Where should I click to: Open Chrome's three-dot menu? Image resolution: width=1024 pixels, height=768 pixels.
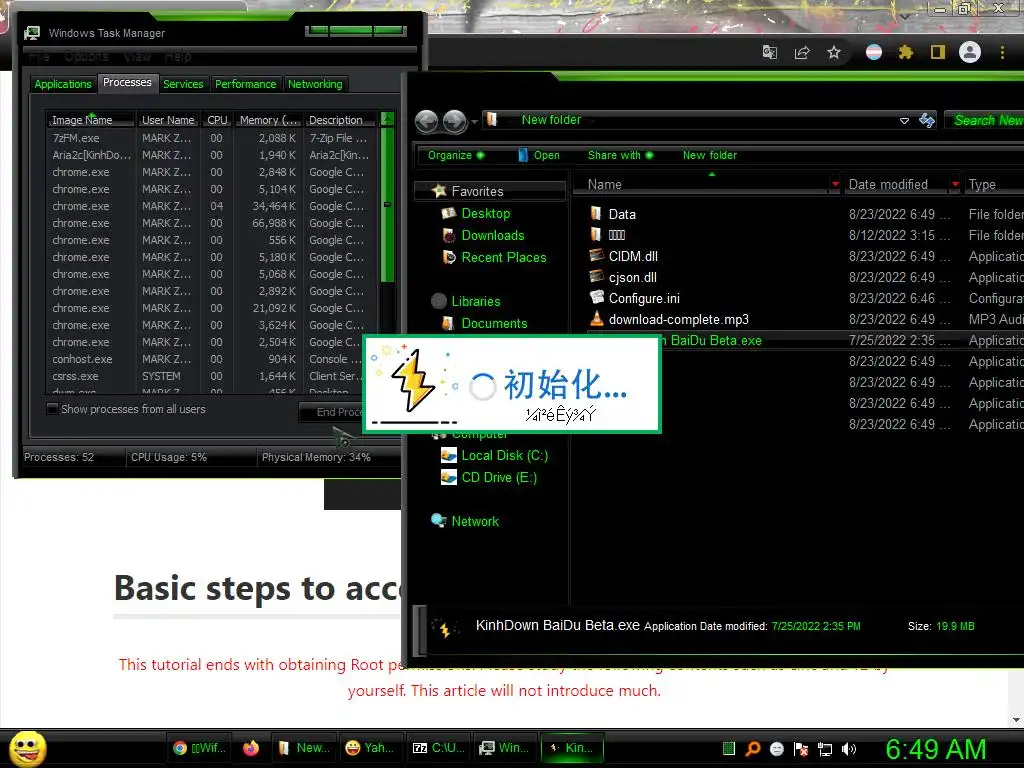tap(1002, 52)
